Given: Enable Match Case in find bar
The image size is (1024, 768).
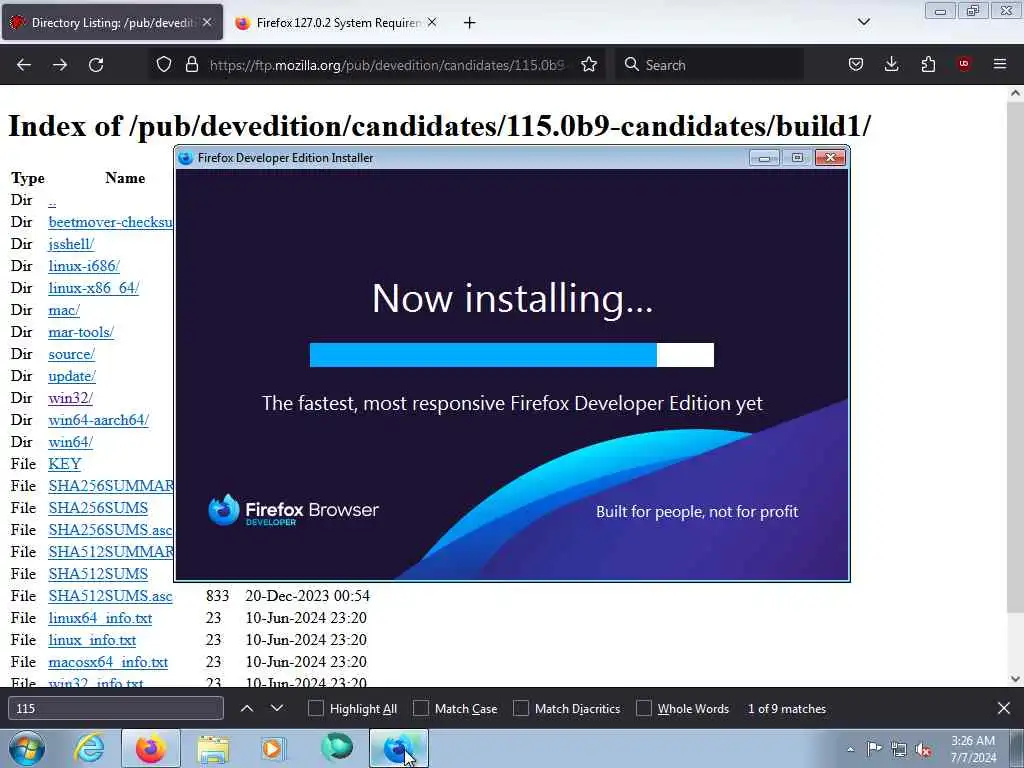Looking at the screenshot, I should [421, 709].
